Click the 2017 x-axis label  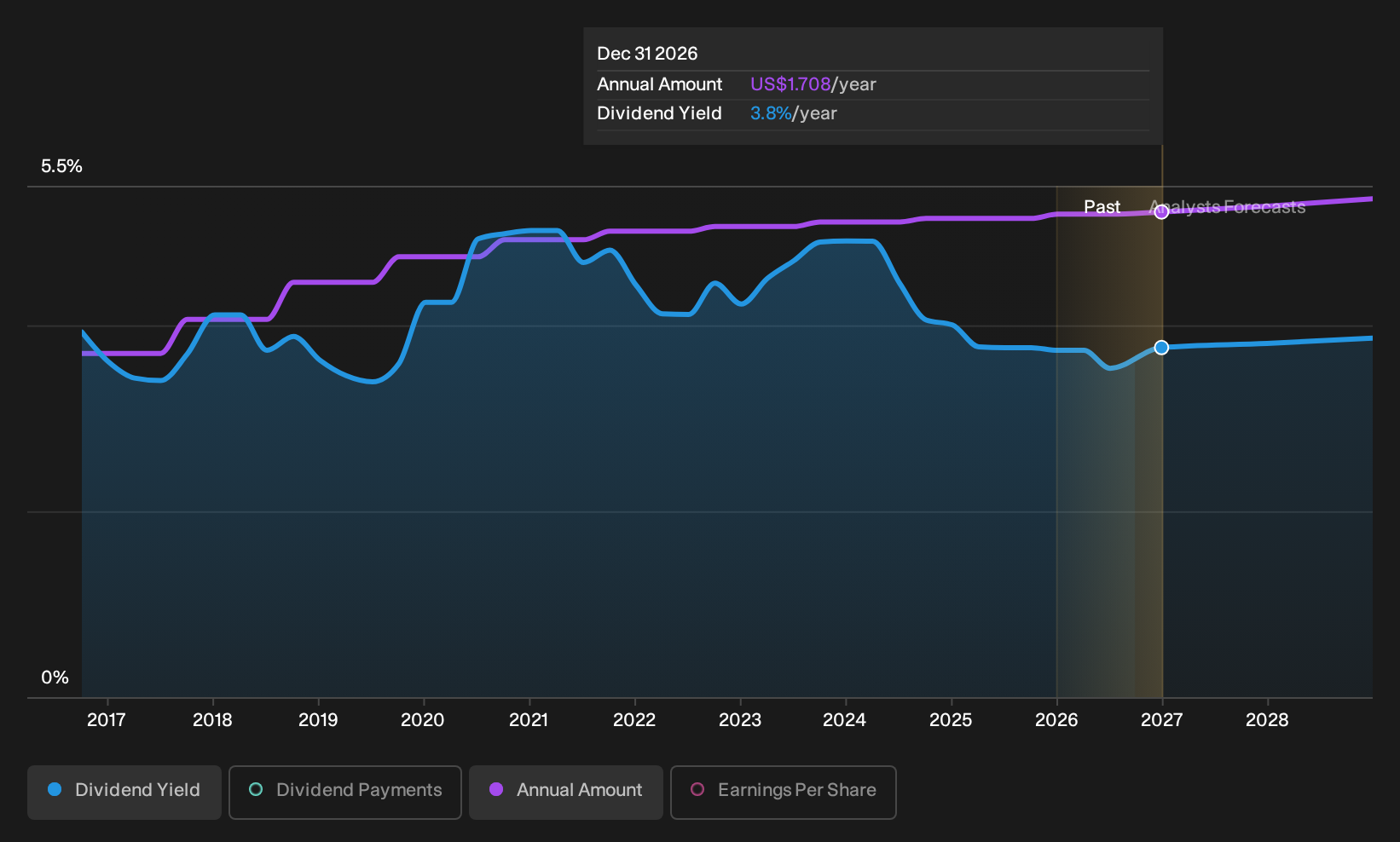(107, 720)
